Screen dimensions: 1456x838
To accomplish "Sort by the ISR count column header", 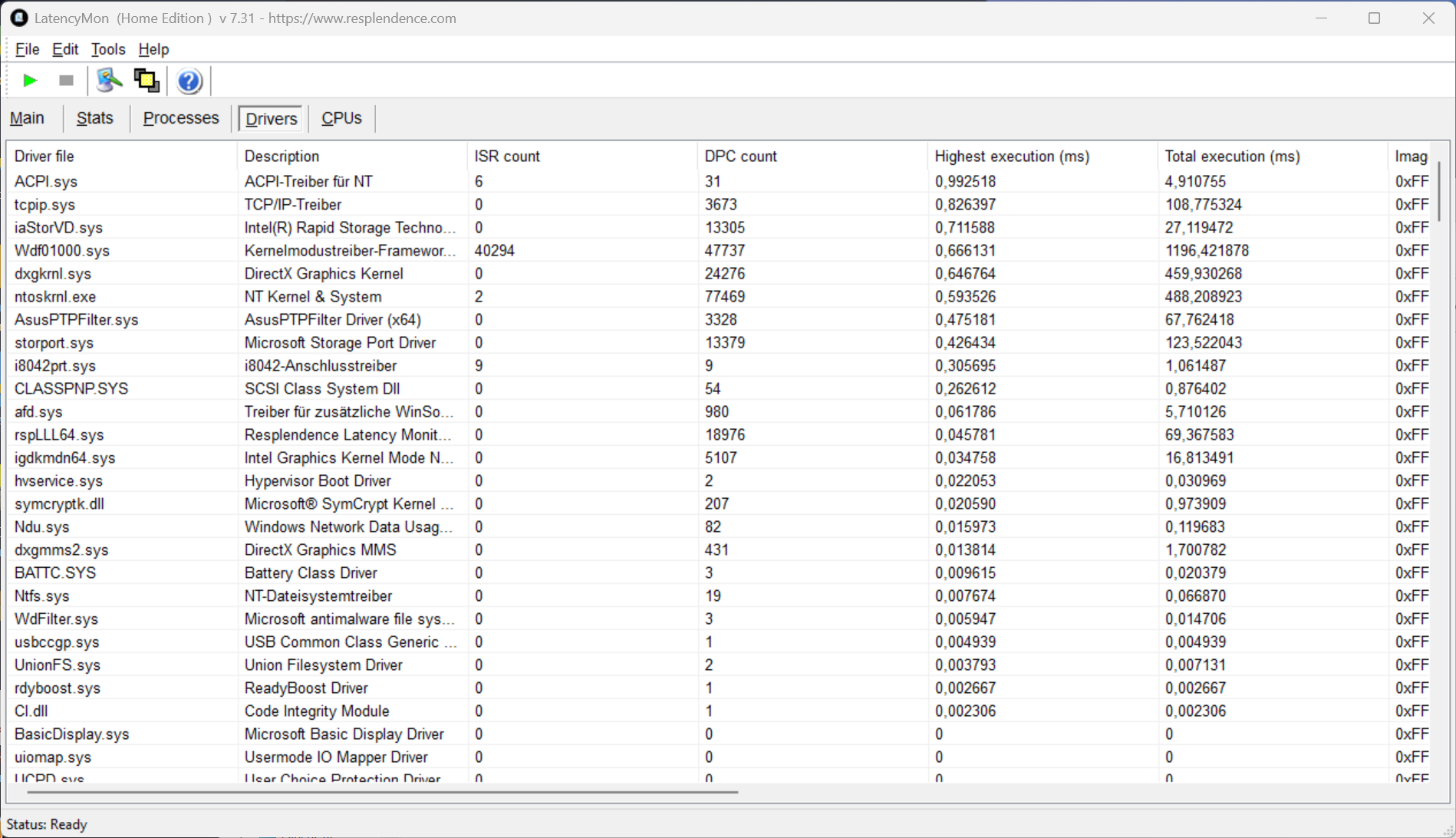I will (x=582, y=157).
